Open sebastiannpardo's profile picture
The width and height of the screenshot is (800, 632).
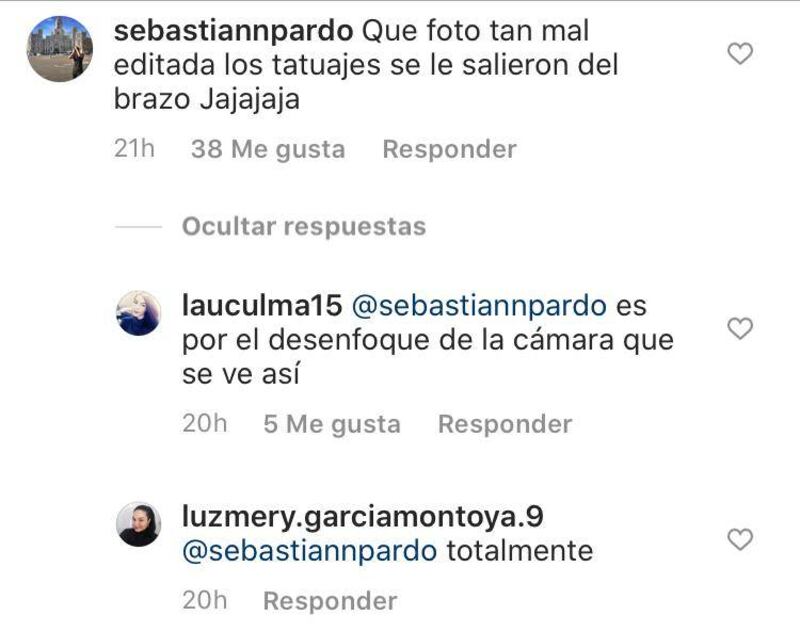point(60,48)
